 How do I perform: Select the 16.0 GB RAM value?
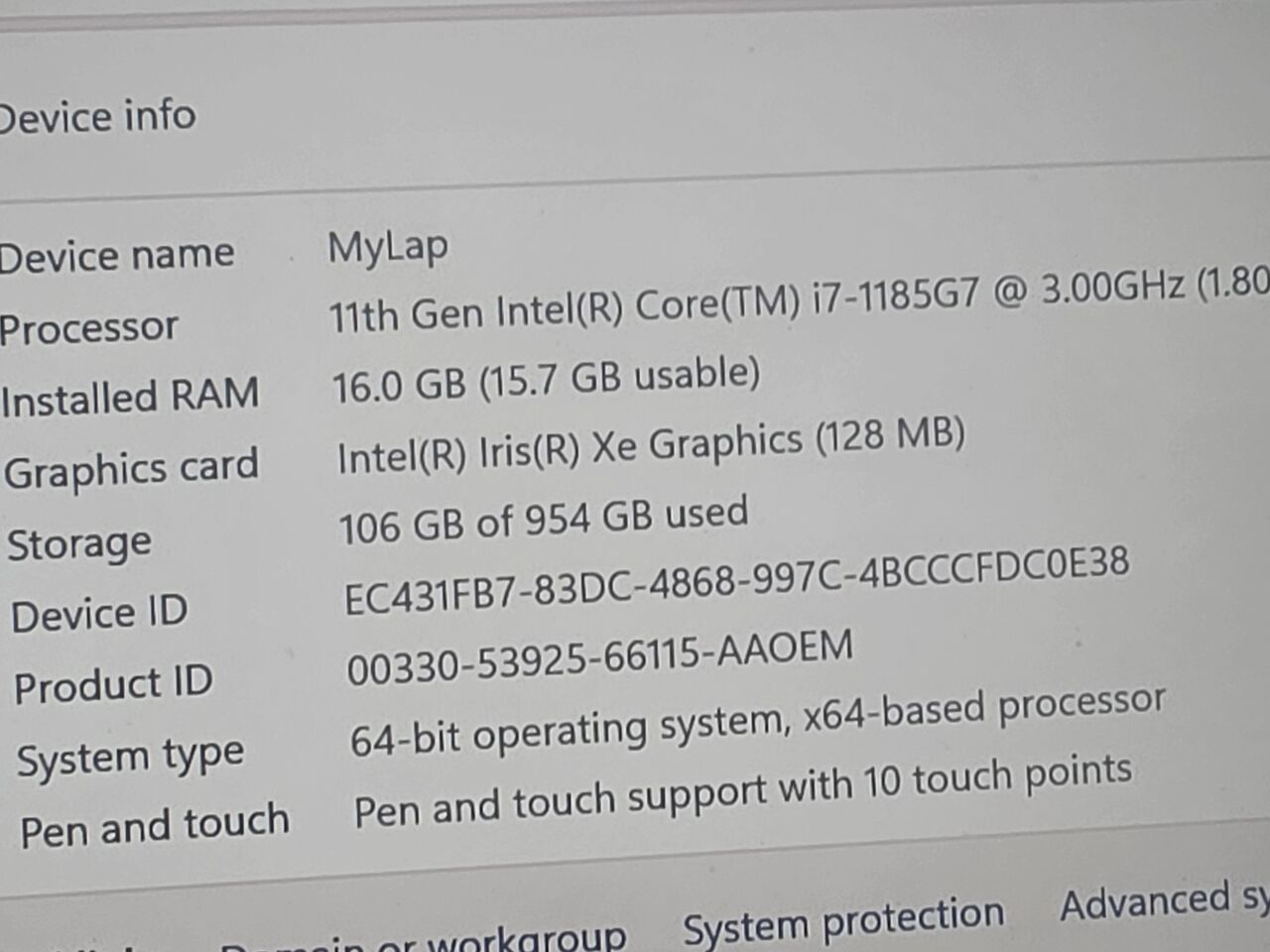click(547, 380)
